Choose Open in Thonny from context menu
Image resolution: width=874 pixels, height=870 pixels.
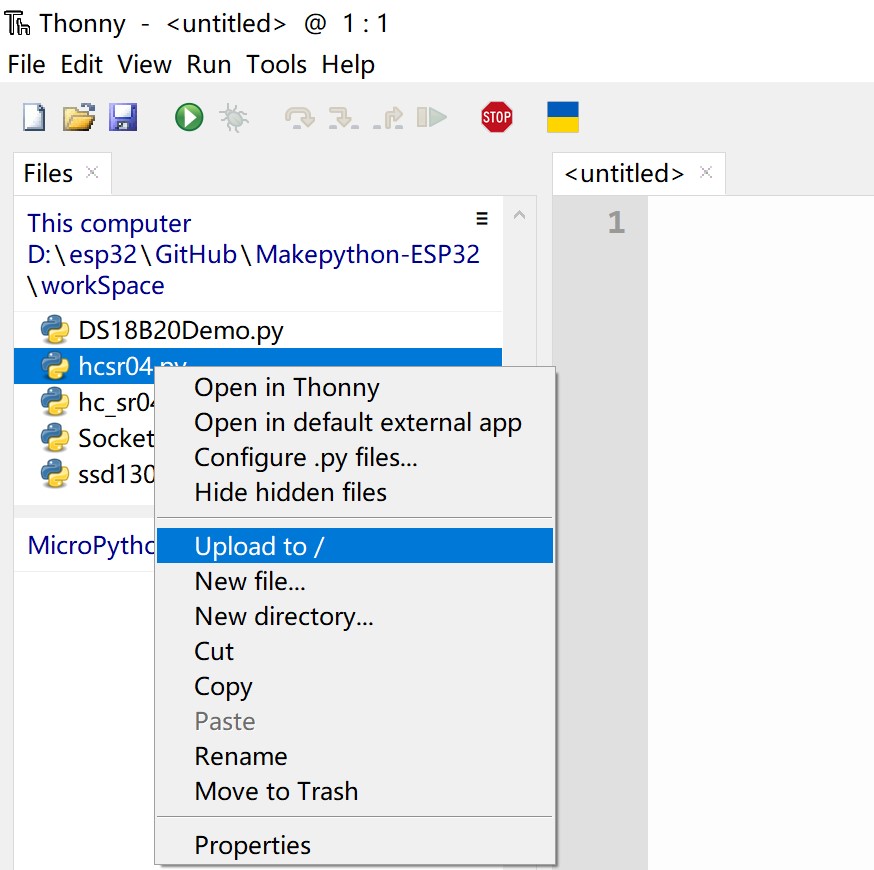(355, 387)
